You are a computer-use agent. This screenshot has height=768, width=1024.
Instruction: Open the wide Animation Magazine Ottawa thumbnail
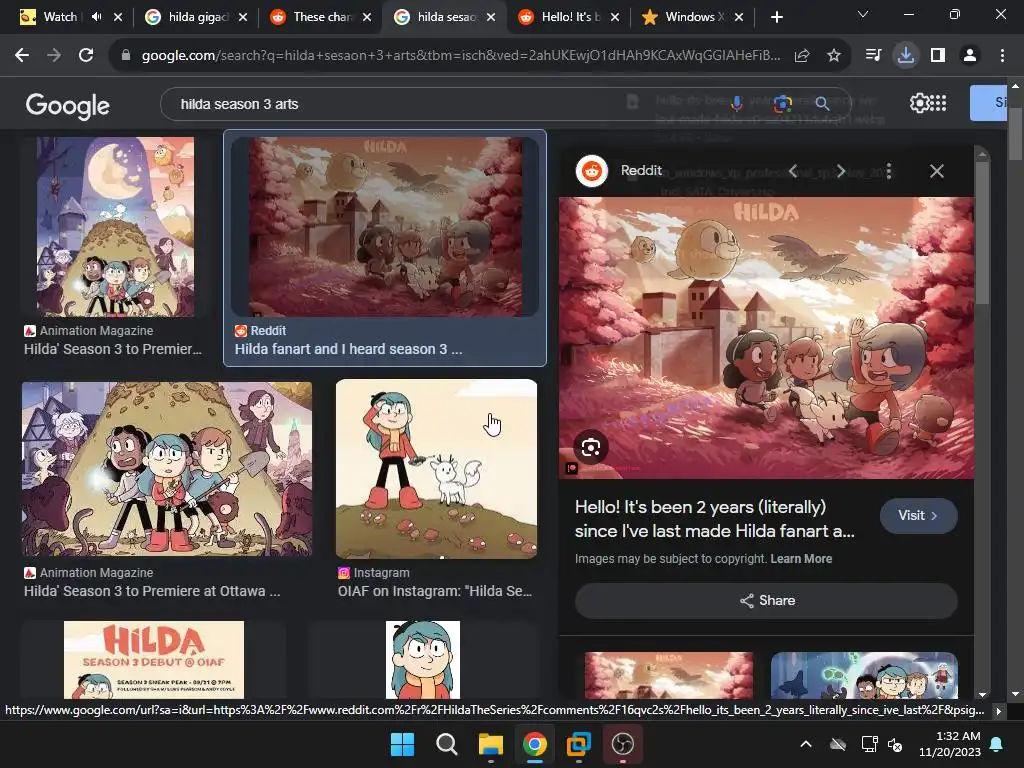point(167,469)
